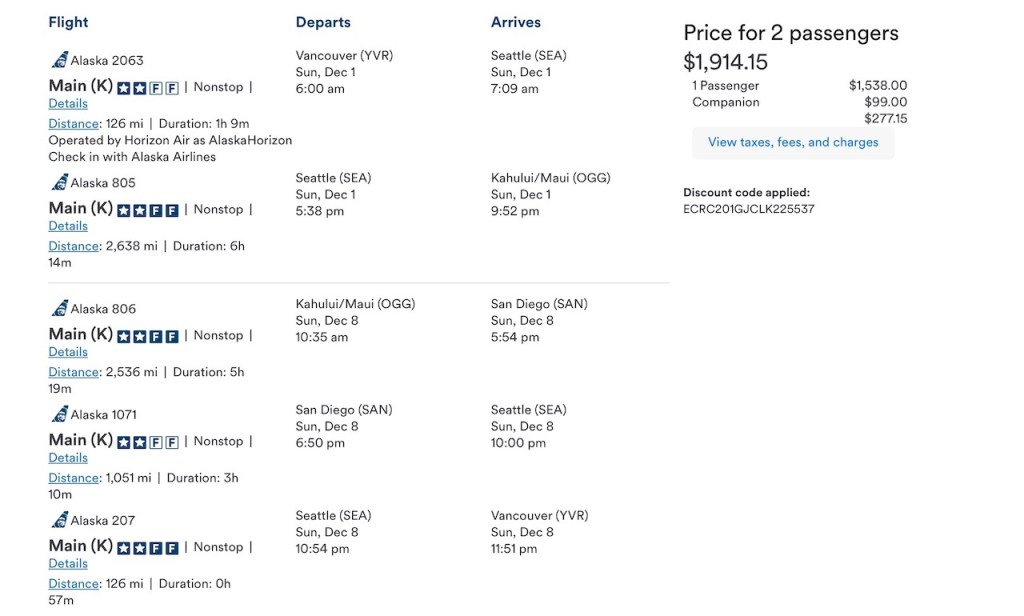The width and height of the screenshot is (1024, 616).
Task: Show Details for Alaska 806 flight
Action: click(x=68, y=352)
